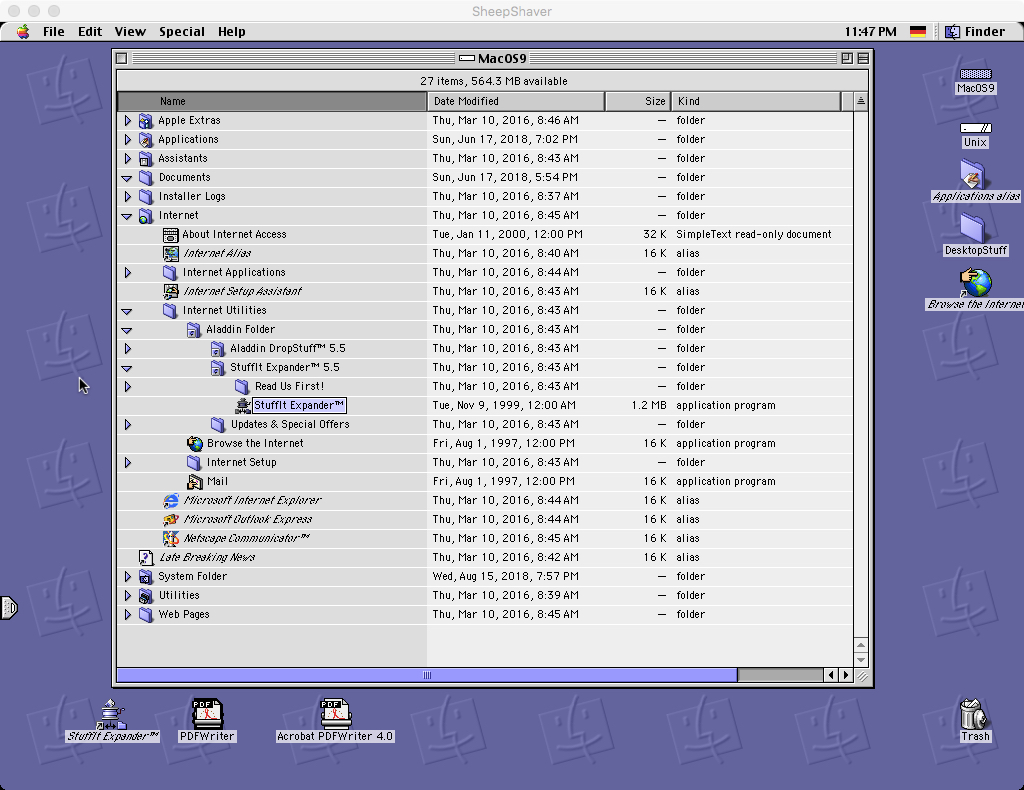The height and width of the screenshot is (790, 1024).
Task: Click the Utilities folder icon
Action: coord(146,595)
